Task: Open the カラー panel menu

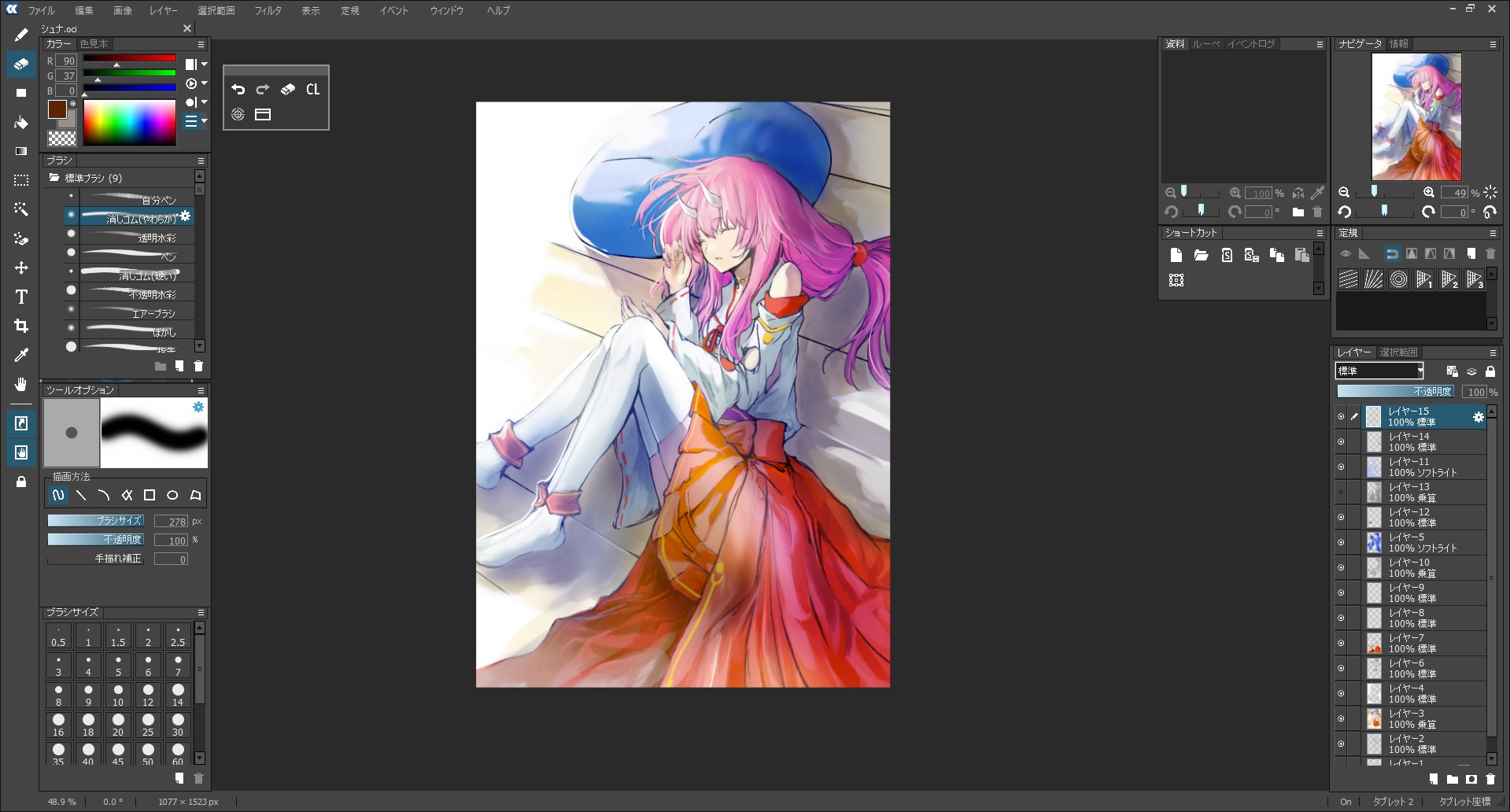Action: (201, 44)
